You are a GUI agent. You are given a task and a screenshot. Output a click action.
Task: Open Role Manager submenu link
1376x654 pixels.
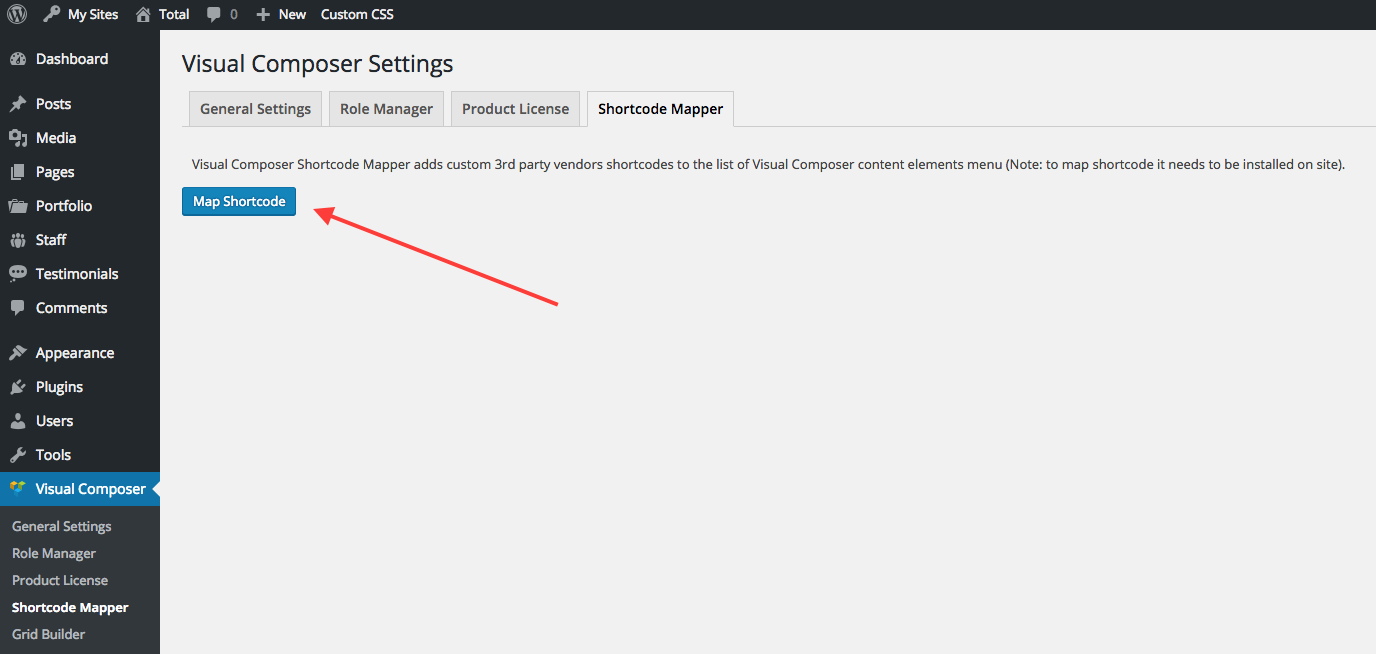coord(54,553)
